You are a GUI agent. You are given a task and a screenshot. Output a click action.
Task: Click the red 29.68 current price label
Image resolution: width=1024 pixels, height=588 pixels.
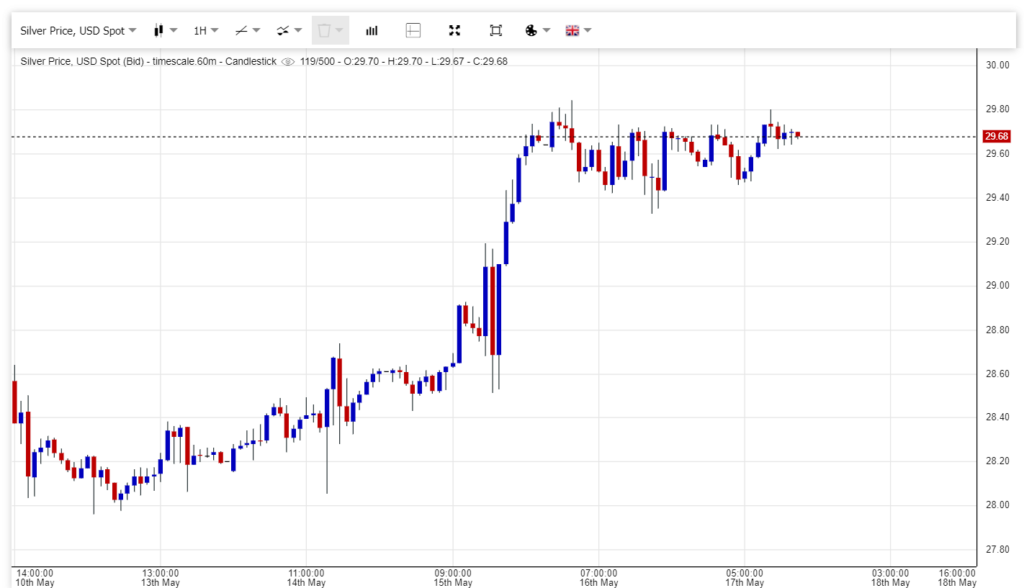[x=996, y=136]
